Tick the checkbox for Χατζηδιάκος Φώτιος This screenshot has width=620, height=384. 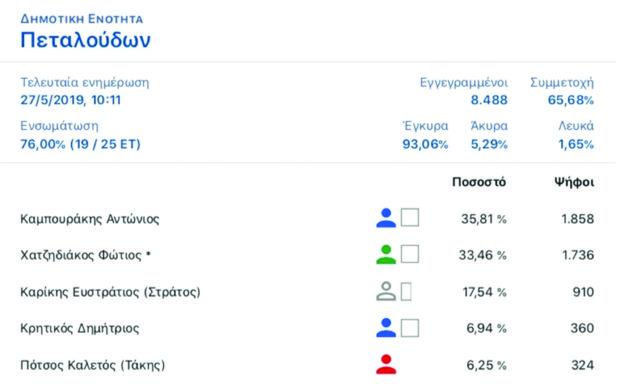click(410, 254)
